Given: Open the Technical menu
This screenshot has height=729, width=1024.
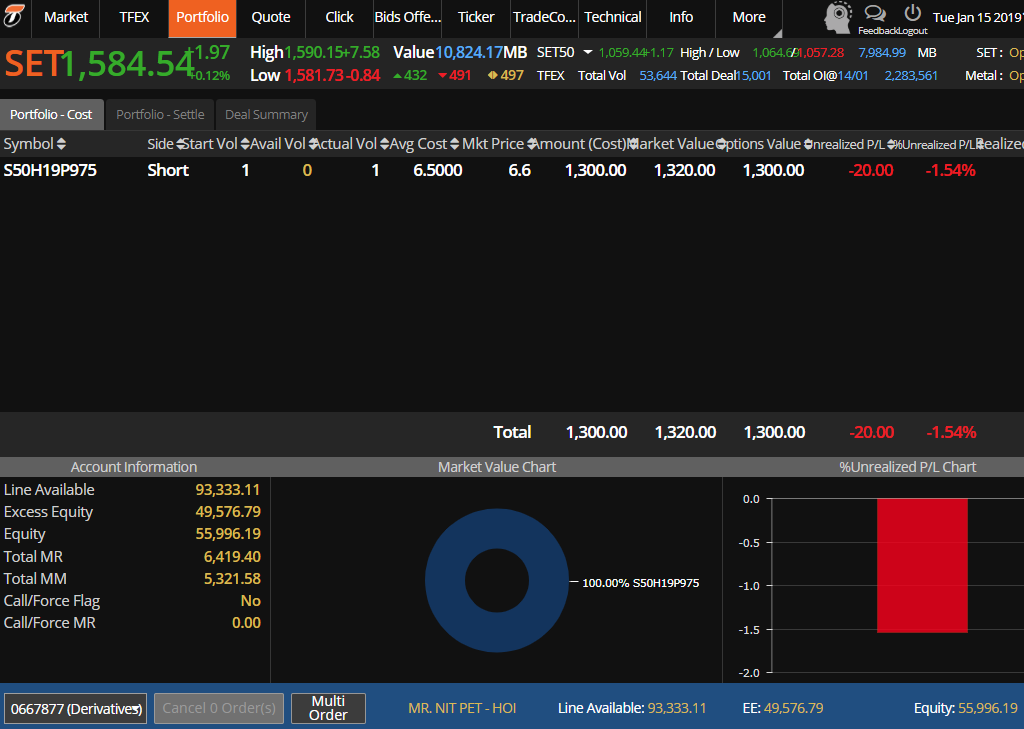Looking at the screenshot, I should pyautogui.click(x=613, y=17).
